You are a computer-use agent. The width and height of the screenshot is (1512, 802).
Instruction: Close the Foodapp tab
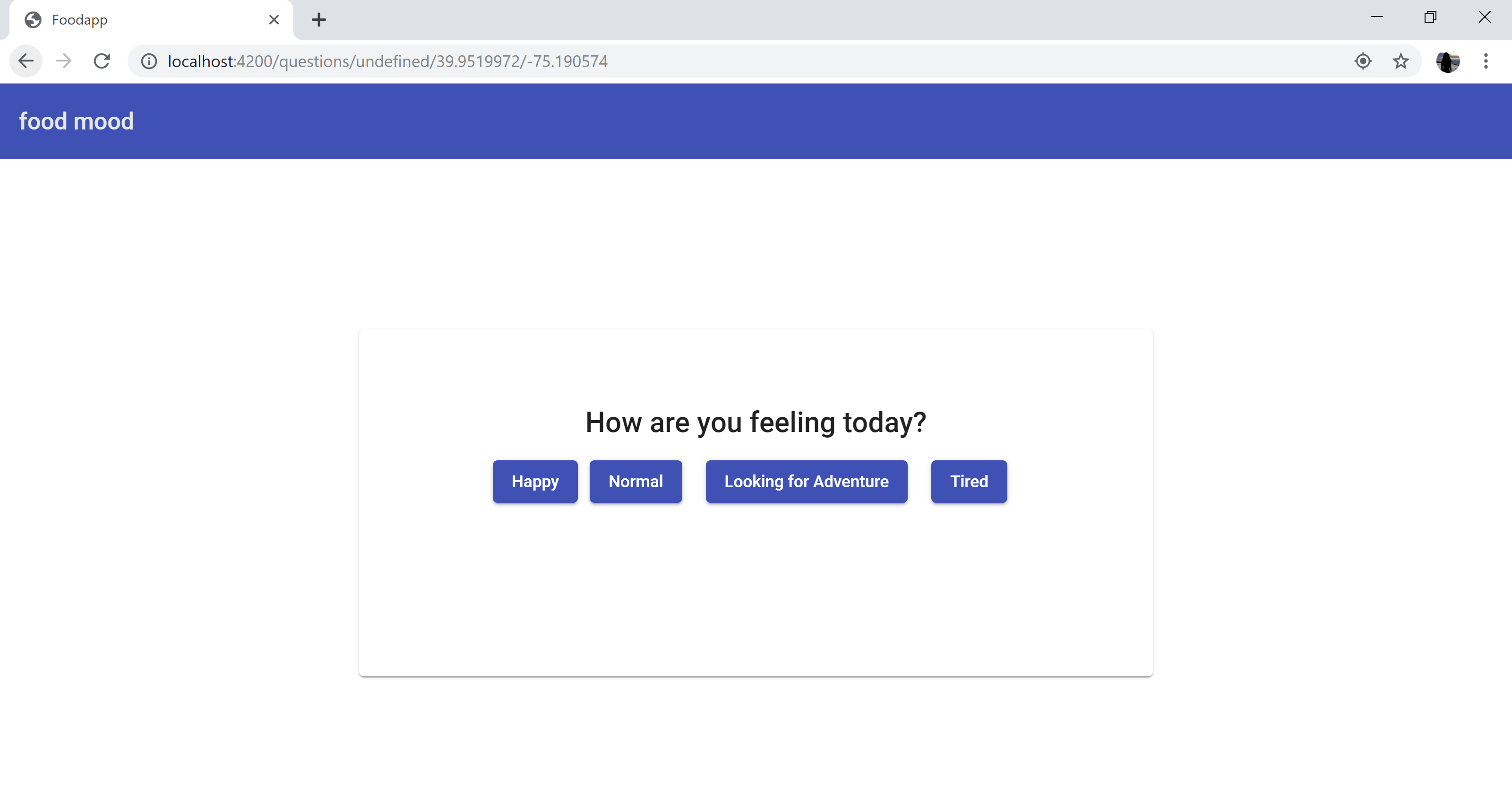274,20
